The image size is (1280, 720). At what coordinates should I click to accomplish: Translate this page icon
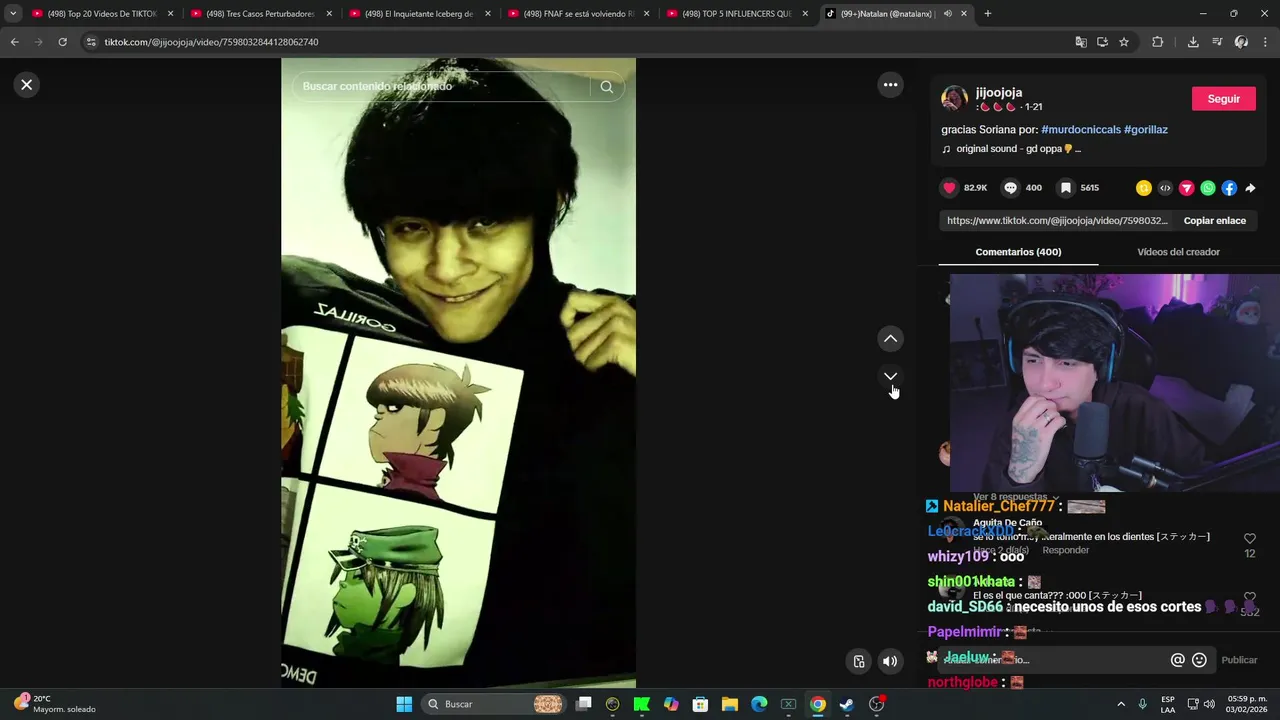point(1081,42)
